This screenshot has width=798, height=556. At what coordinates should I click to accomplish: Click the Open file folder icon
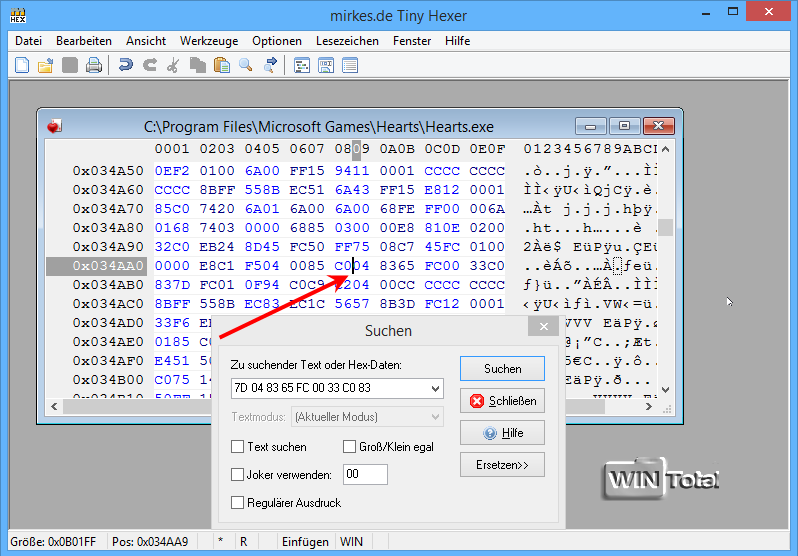pyautogui.click(x=45, y=65)
